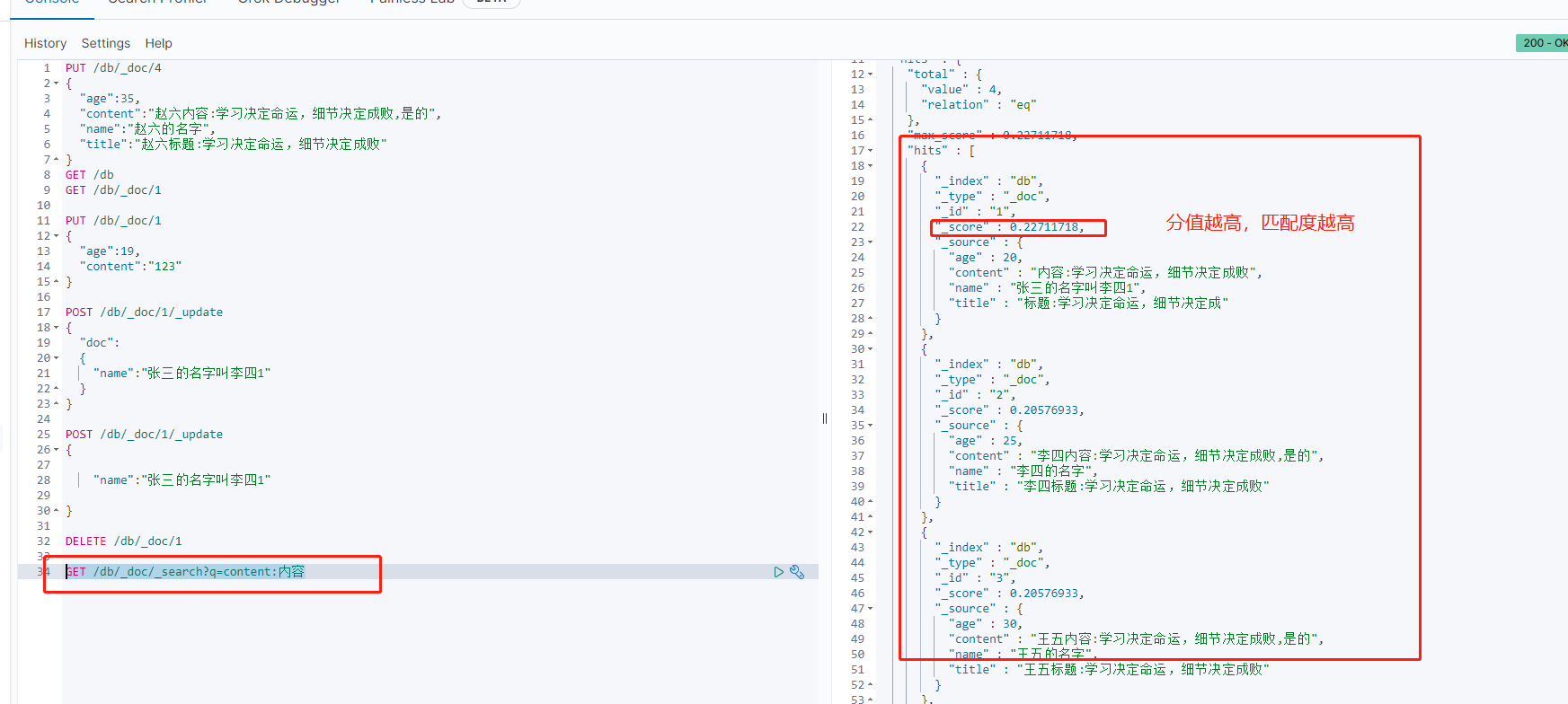Fold the "hits" array at response line 17

870,151
